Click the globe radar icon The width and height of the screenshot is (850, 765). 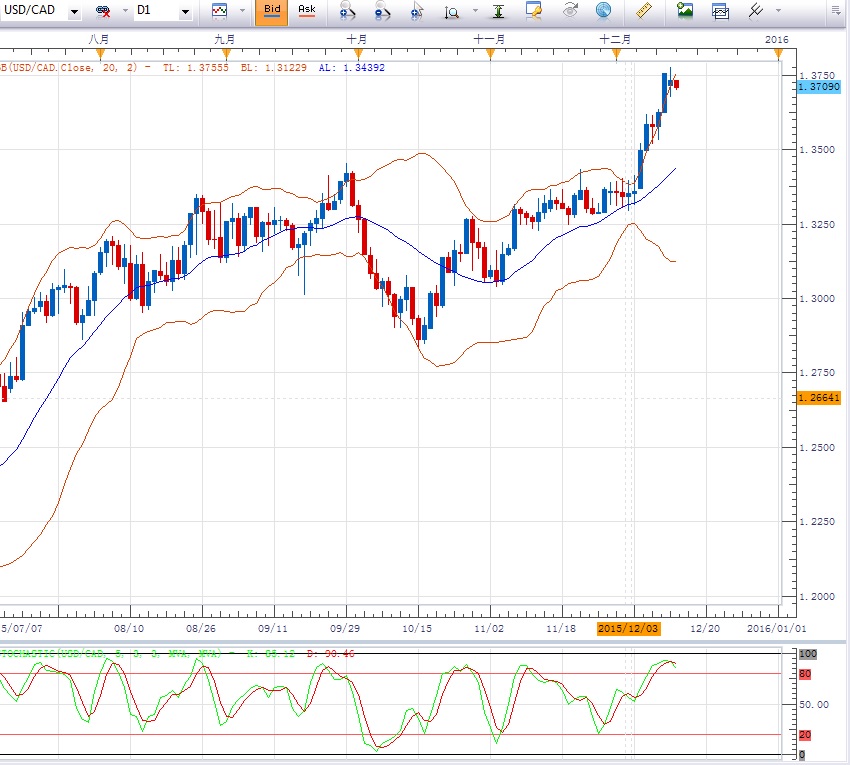(603, 12)
